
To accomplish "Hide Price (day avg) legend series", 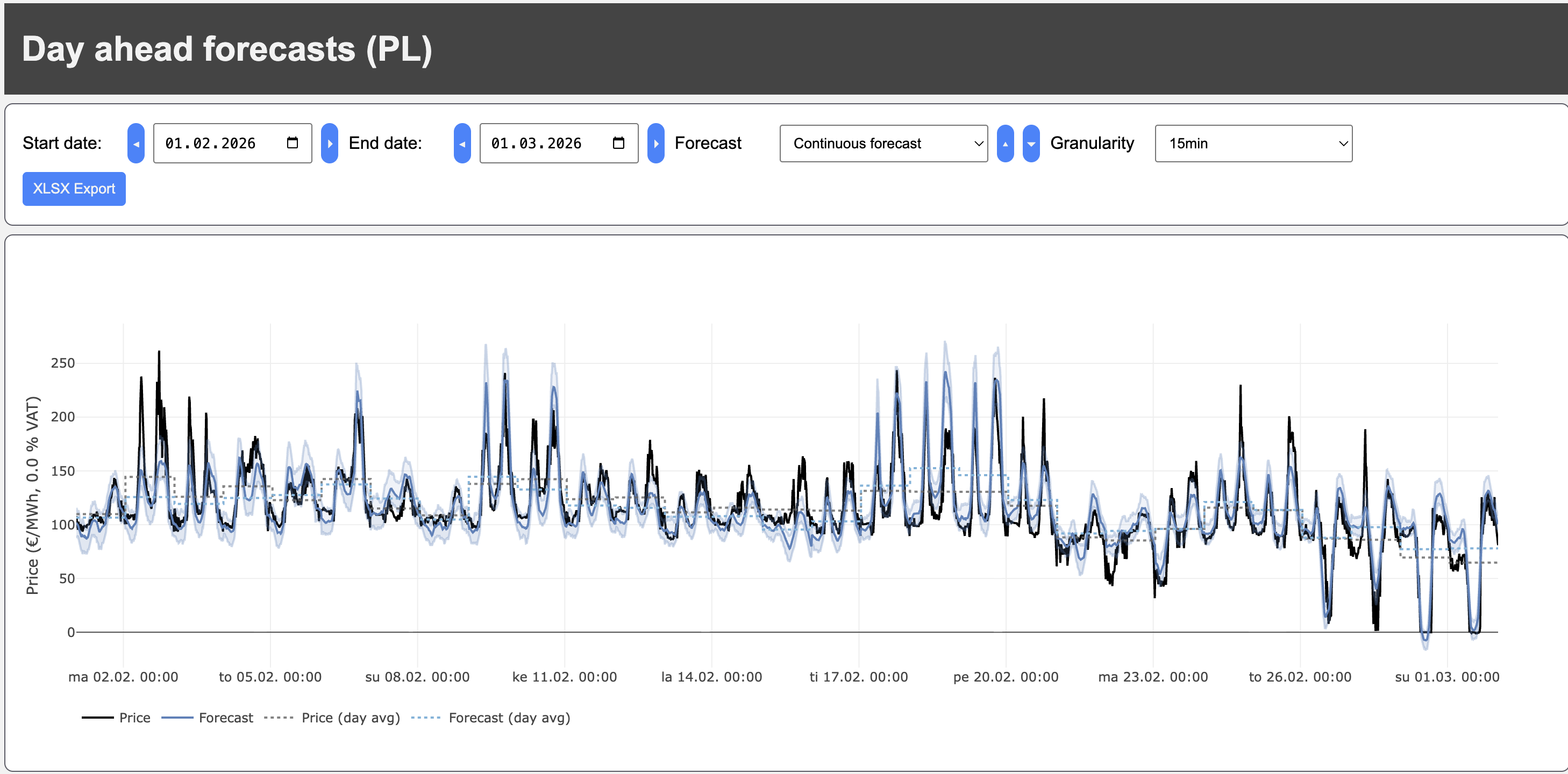I will 350,718.
